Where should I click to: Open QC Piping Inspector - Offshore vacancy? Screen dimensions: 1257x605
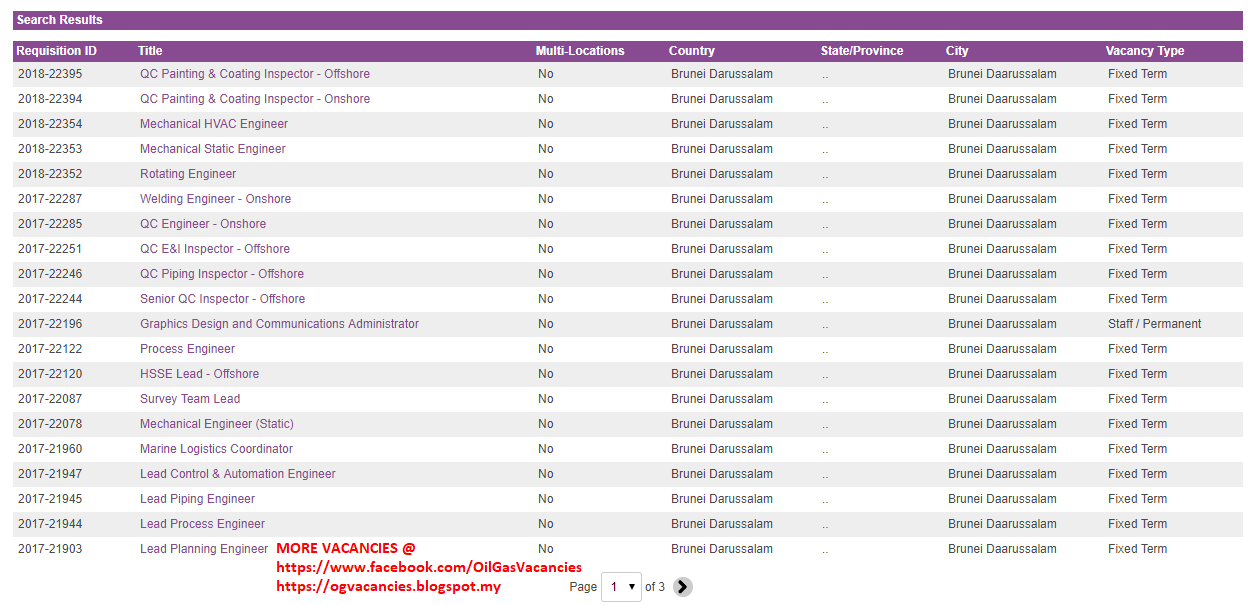click(222, 274)
